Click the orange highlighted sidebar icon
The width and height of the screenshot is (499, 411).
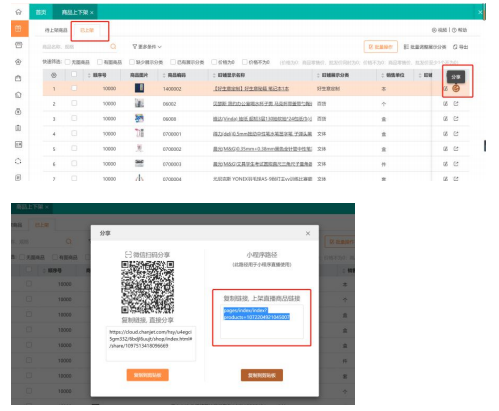click(19, 29)
